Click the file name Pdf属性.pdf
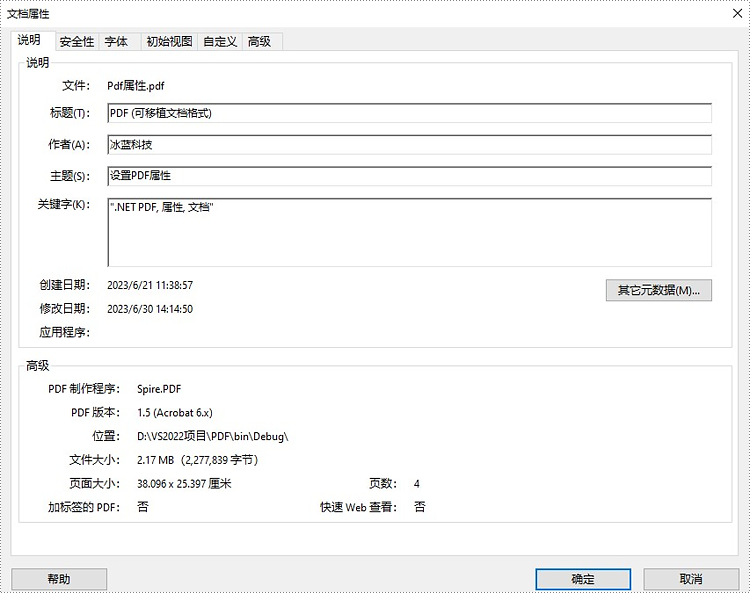750x593 pixels. coord(136,86)
